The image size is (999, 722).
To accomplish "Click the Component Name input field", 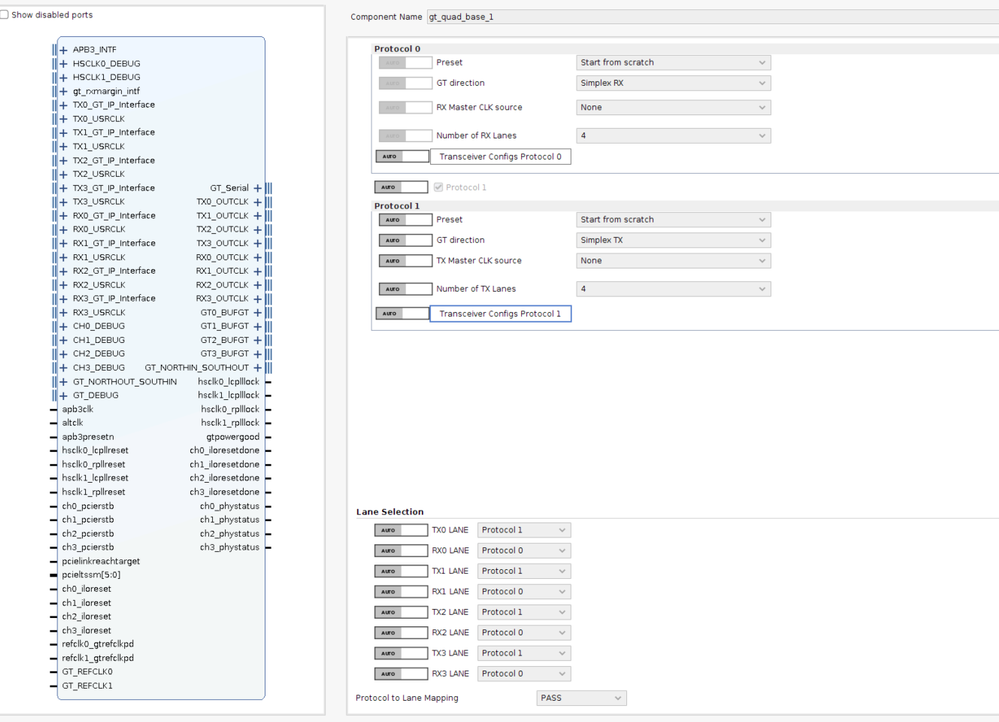I will [712, 17].
